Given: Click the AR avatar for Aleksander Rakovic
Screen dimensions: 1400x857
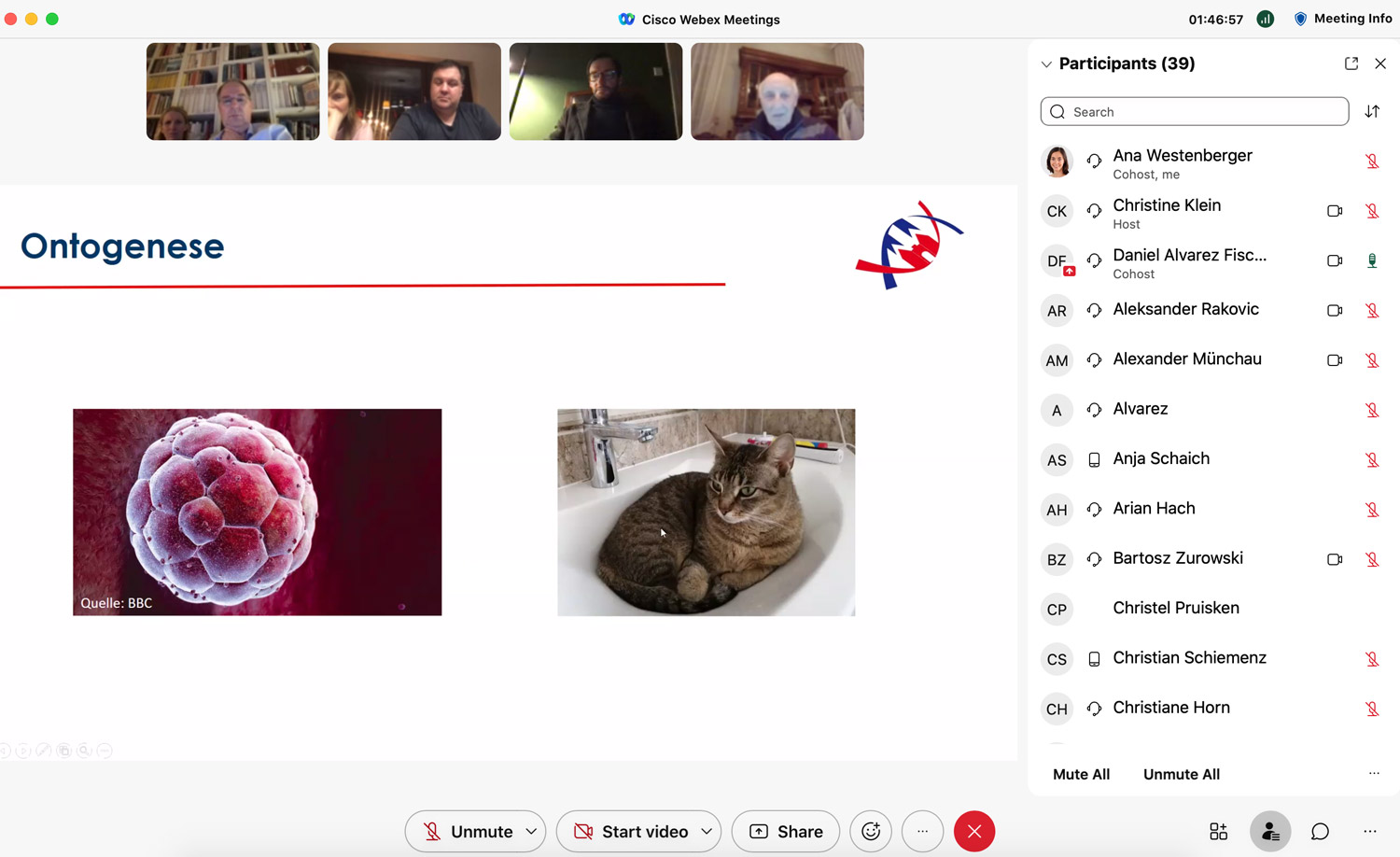Looking at the screenshot, I should tap(1057, 311).
